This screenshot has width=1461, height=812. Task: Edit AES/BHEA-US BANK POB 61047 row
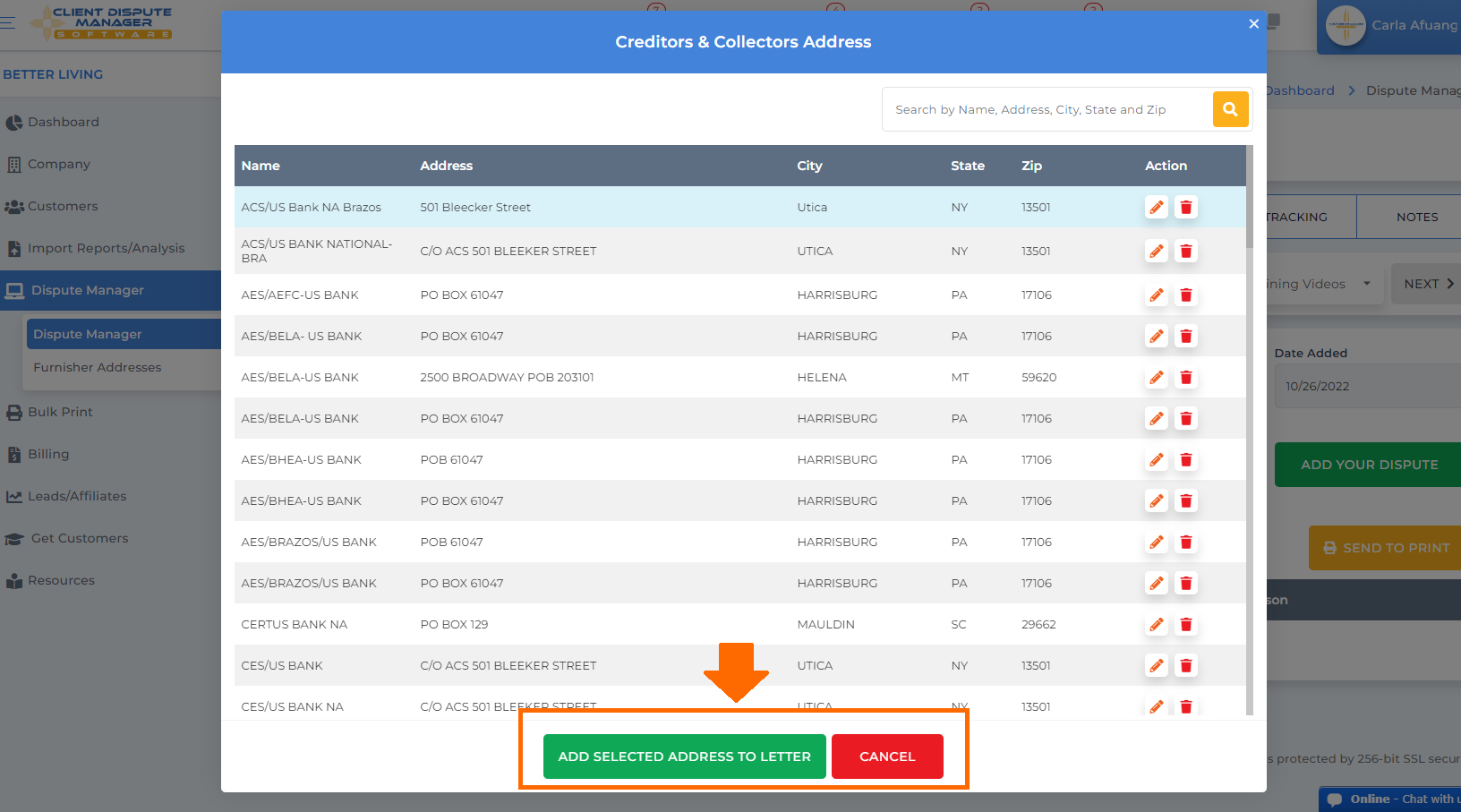coord(1157,459)
